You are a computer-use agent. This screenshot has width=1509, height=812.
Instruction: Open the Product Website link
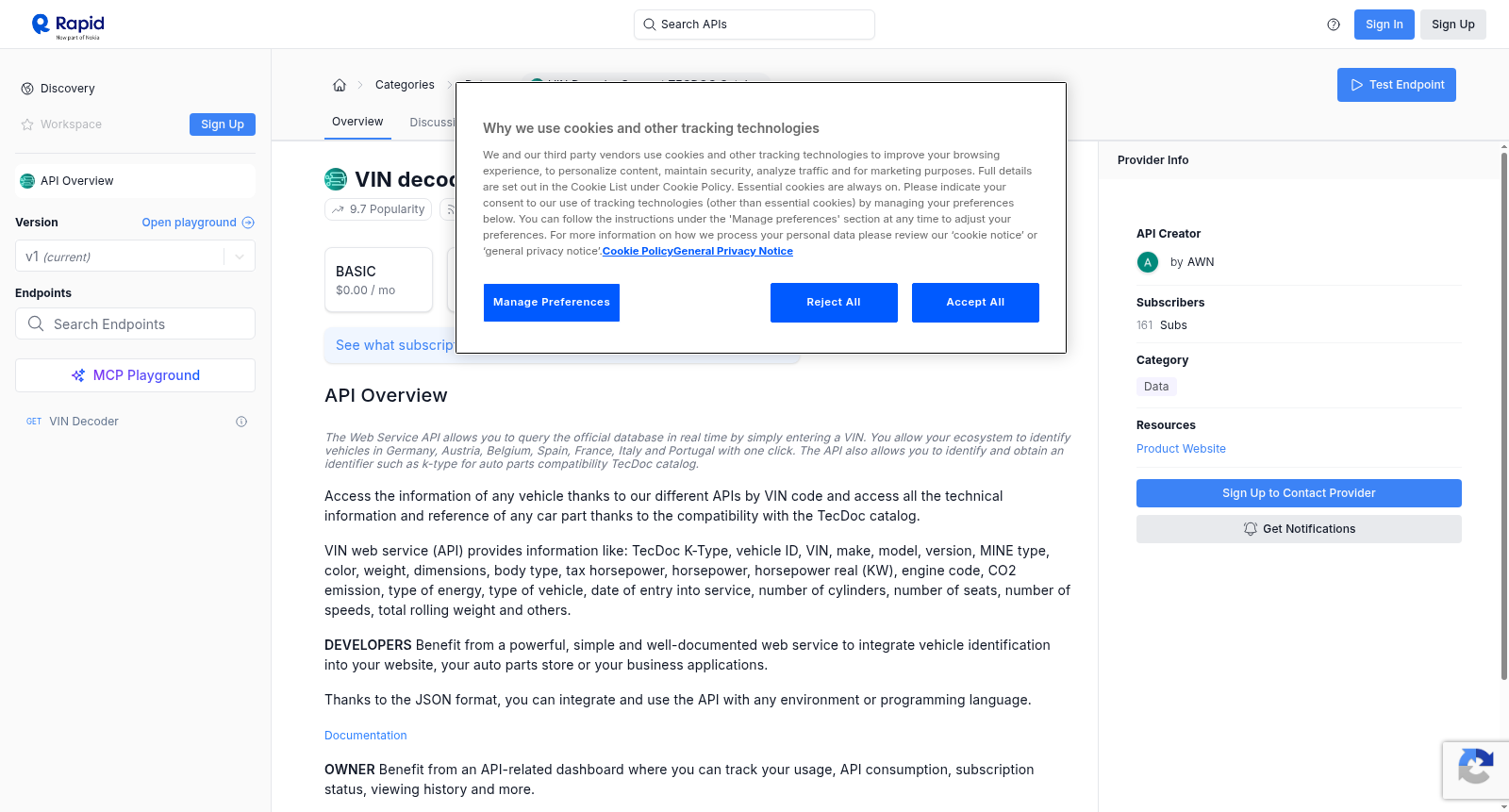point(1181,449)
